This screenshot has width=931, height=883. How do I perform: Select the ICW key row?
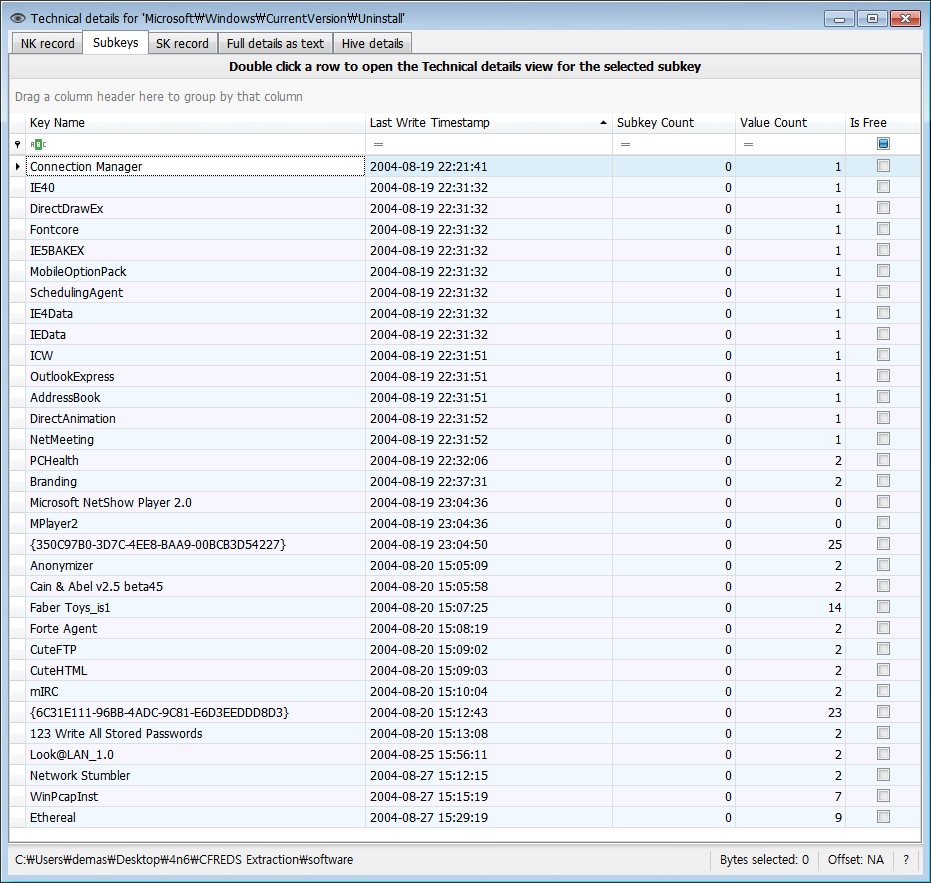click(x=465, y=356)
